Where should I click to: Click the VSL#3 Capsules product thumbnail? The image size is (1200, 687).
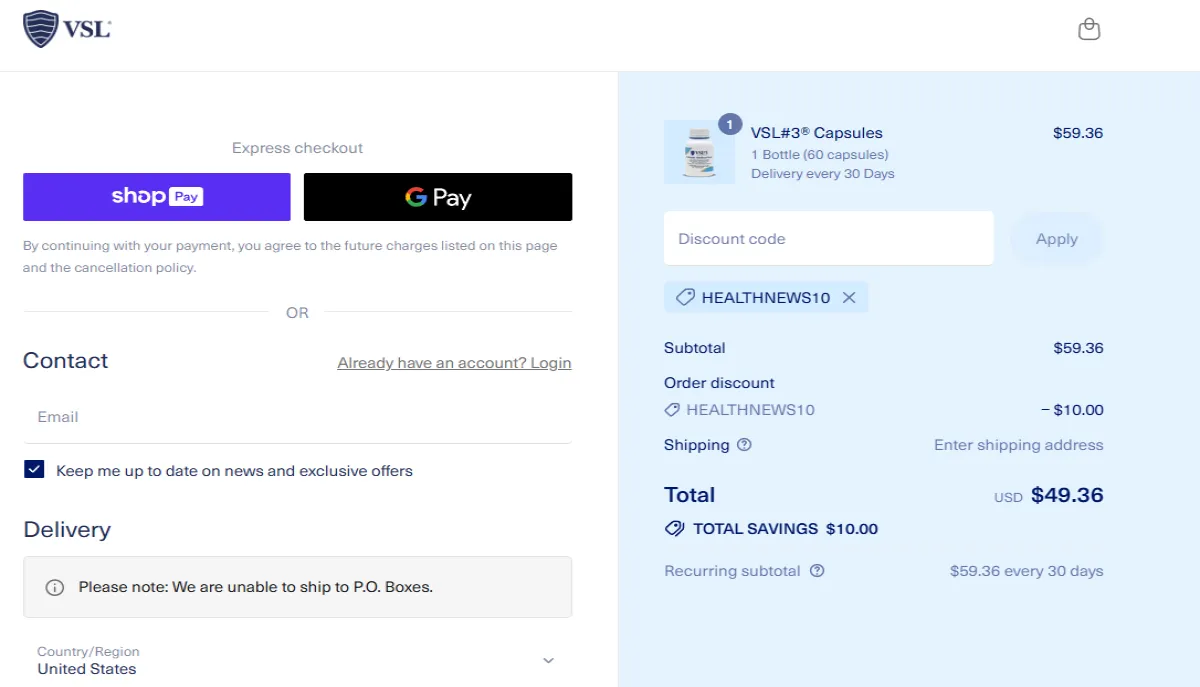pyautogui.click(x=699, y=151)
